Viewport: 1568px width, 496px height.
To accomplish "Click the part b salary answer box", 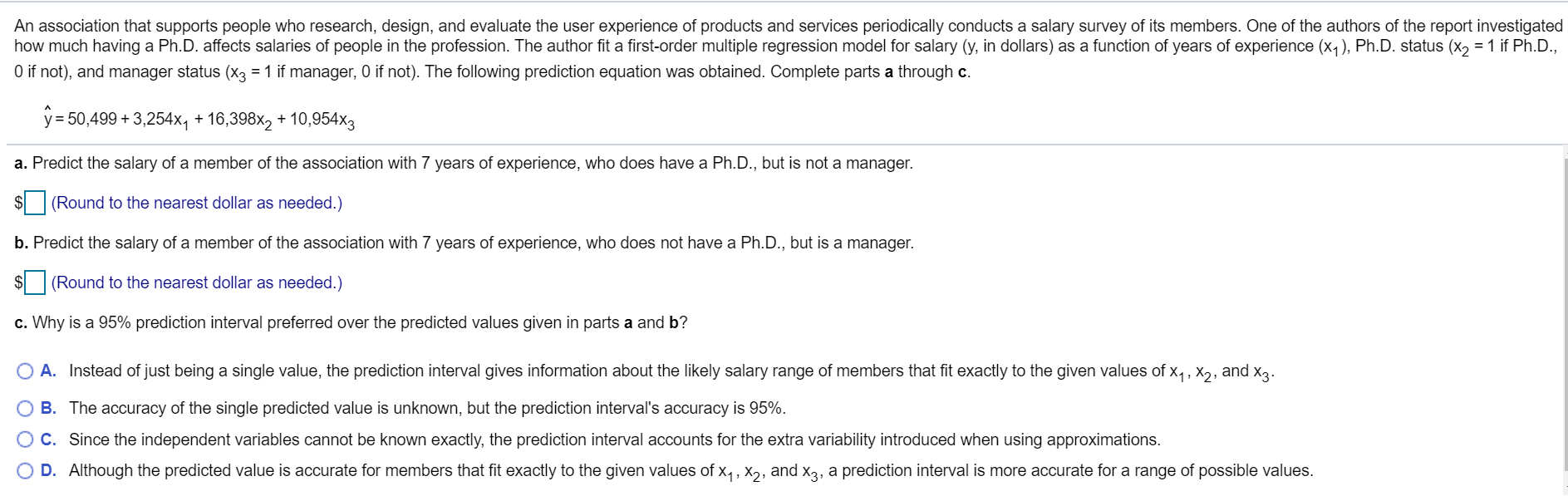I will tap(35, 282).
